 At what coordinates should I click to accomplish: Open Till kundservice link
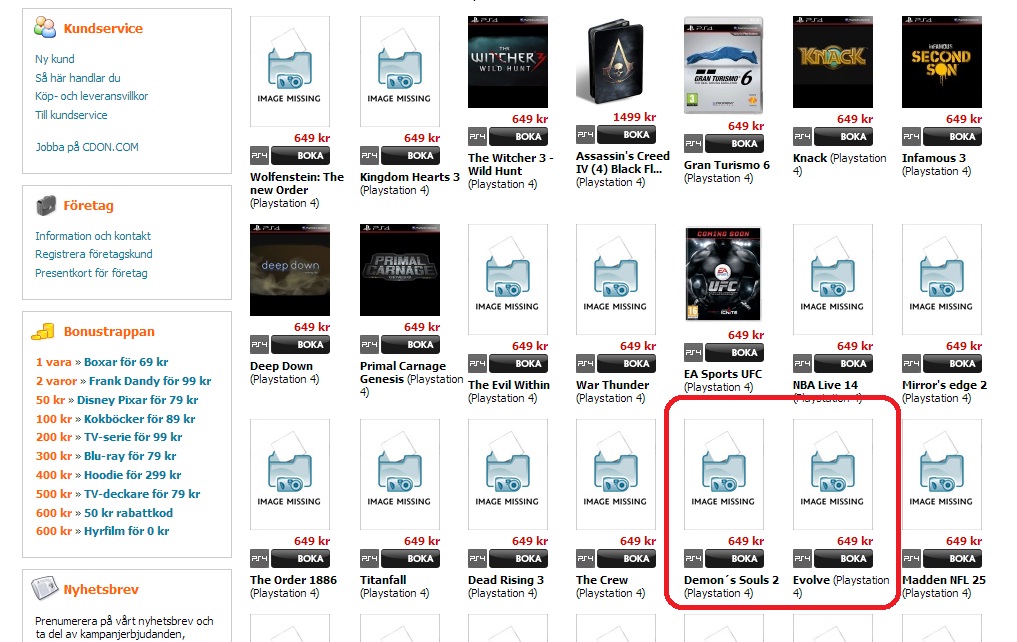(x=71, y=115)
